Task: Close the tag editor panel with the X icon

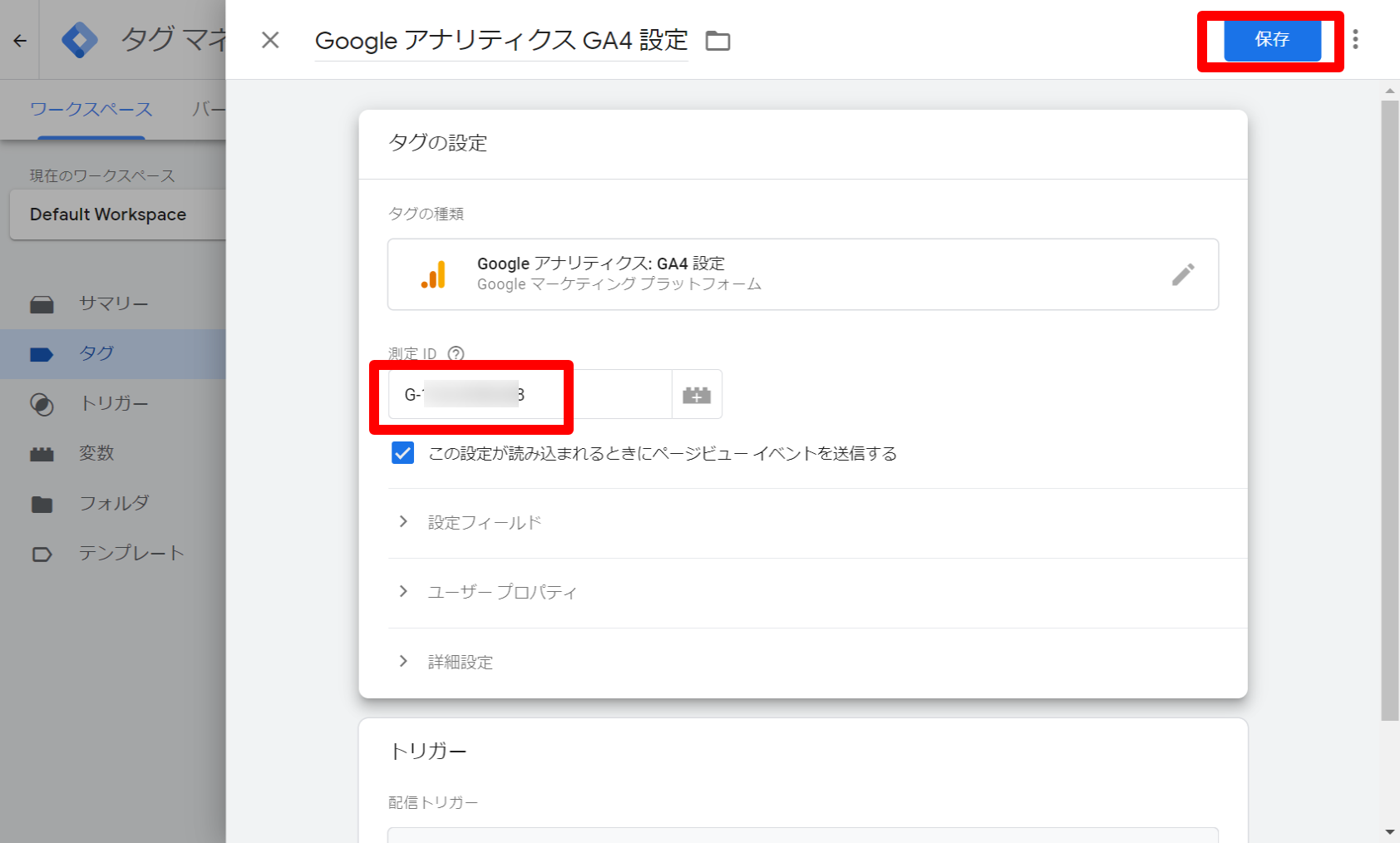Action: [x=270, y=40]
